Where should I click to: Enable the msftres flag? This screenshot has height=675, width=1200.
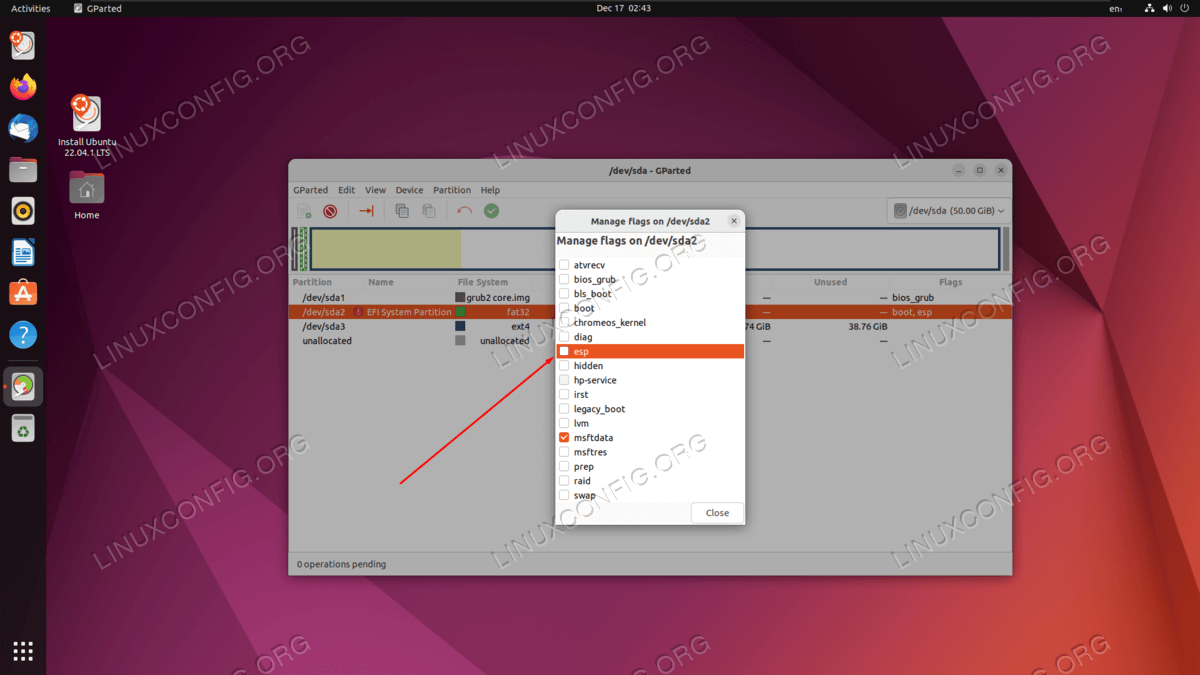tap(564, 452)
